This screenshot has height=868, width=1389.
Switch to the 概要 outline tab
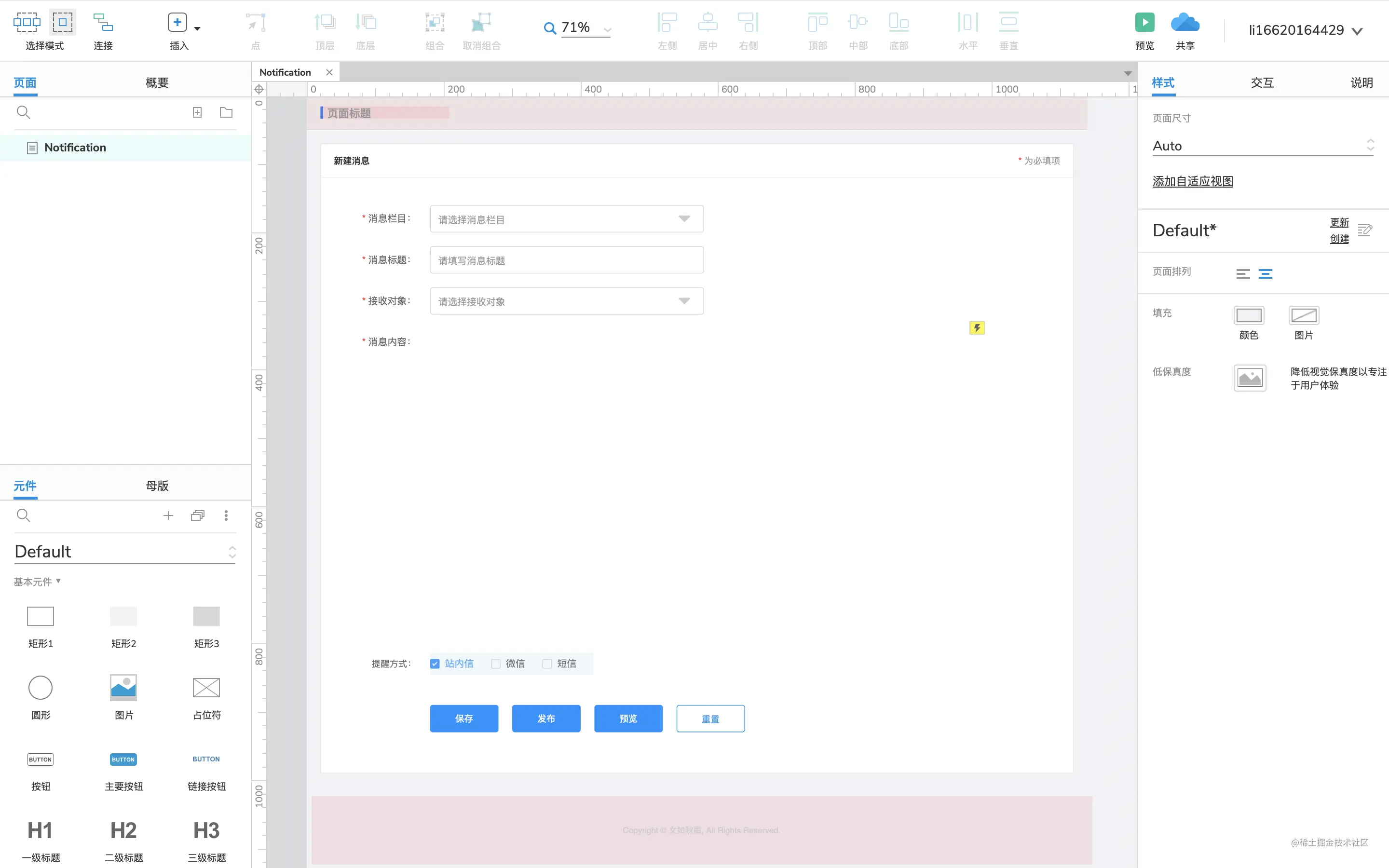pyautogui.click(x=157, y=82)
